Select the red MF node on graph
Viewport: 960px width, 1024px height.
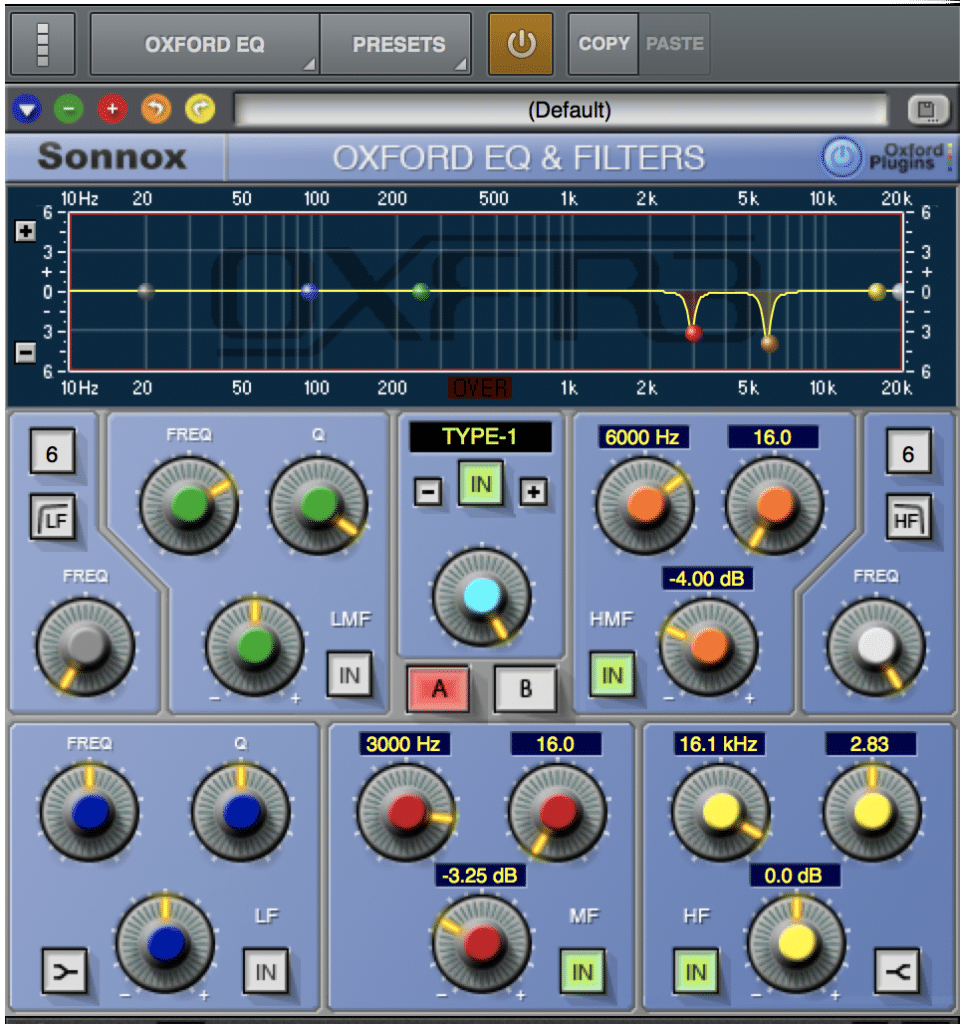pyautogui.click(x=694, y=333)
